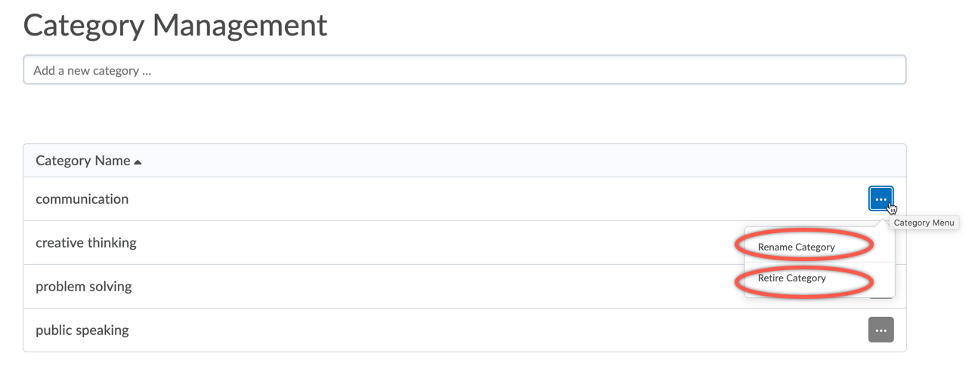Click the problem solving text label
This screenshot has width=977, height=379.
point(83,287)
